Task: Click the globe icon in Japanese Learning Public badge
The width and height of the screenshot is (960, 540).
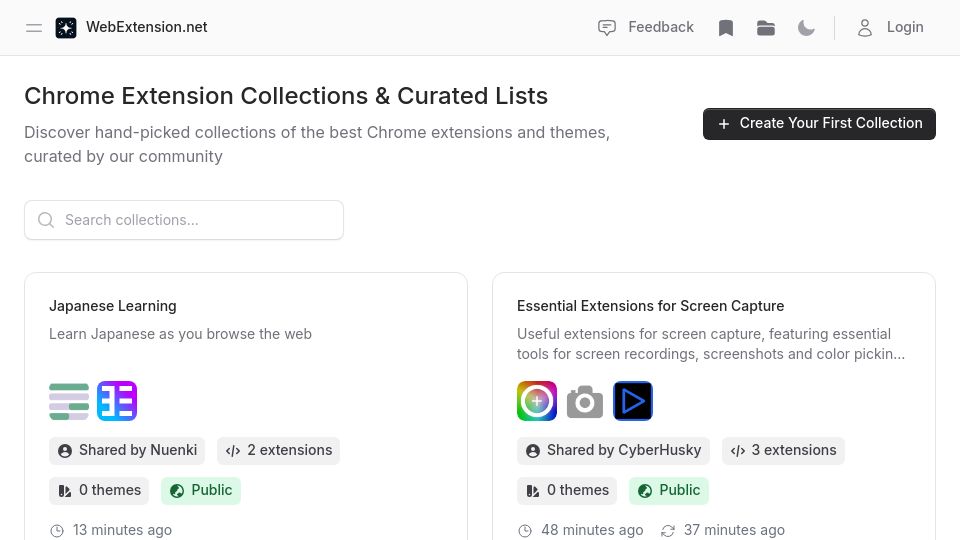Action: coord(177,491)
